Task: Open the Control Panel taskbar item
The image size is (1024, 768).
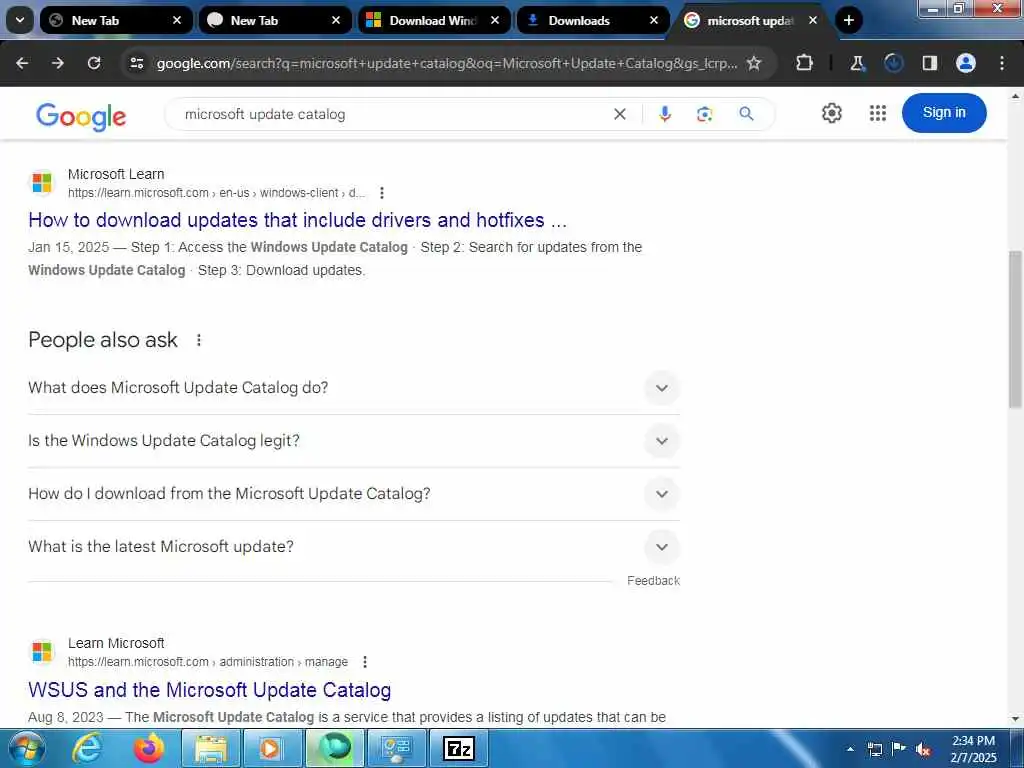Action: click(x=396, y=748)
